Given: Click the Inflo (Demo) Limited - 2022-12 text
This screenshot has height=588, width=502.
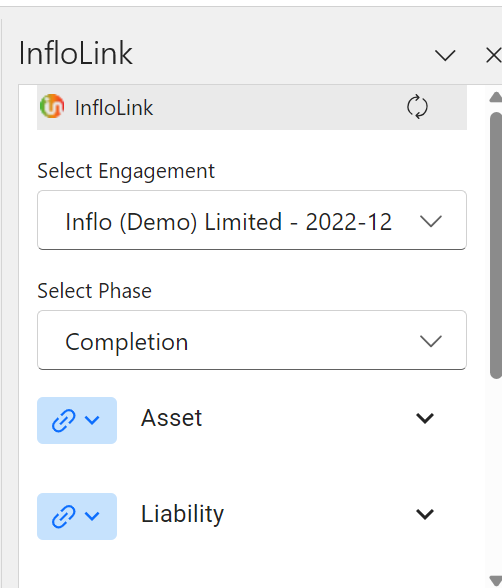Looking at the screenshot, I should pyautogui.click(x=228, y=222).
